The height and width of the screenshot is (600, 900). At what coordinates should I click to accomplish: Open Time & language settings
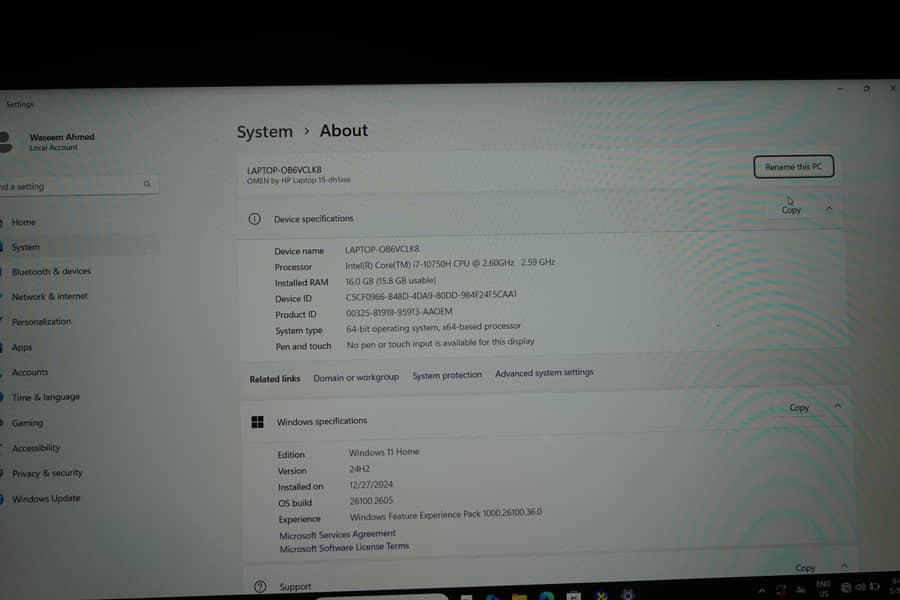pos(46,397)
